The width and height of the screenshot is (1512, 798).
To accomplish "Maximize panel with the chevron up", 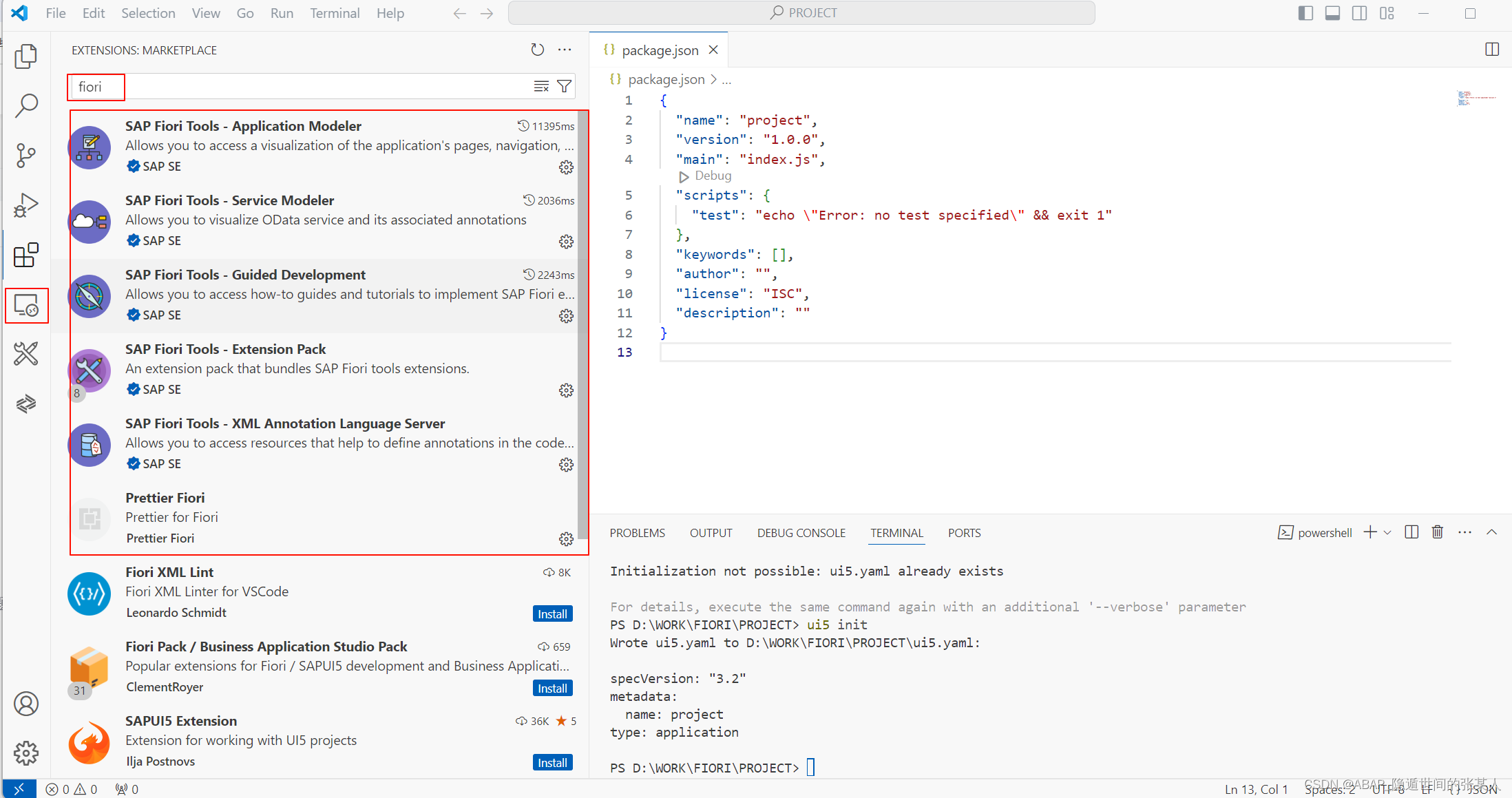I will pyautogui.click(x=1491, y=532).
